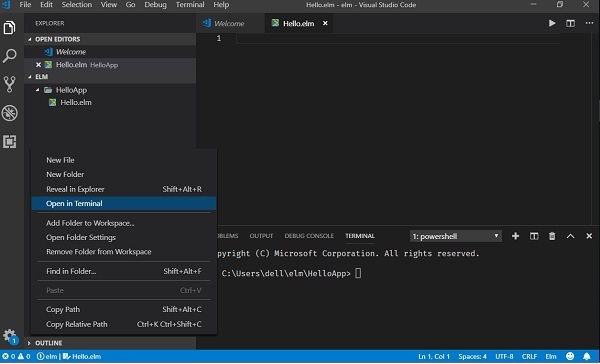Select Open in Terminal menu entry
Viewport: 600px width, 364px height.
pyautogui.click(x=124, y=203)
